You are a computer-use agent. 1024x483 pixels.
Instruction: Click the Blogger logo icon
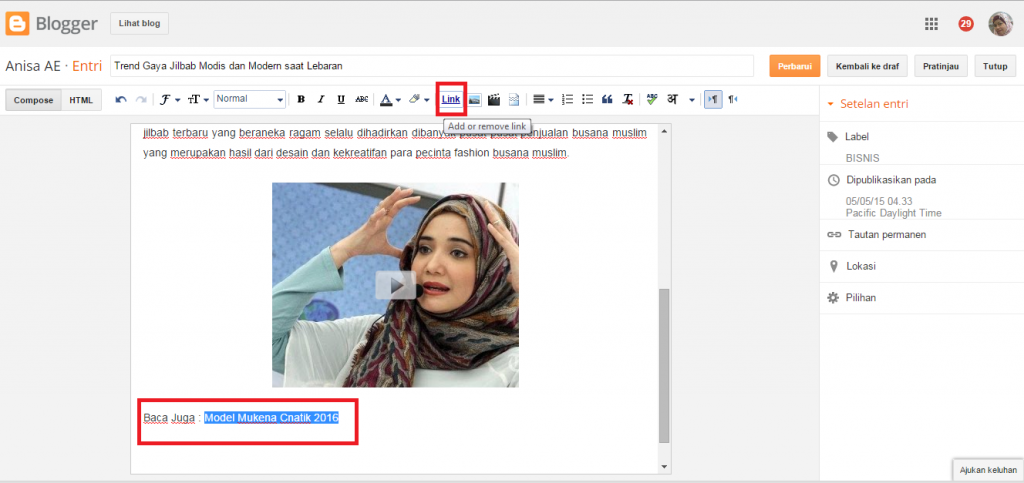pyautogui.click(x=17, y=24)
